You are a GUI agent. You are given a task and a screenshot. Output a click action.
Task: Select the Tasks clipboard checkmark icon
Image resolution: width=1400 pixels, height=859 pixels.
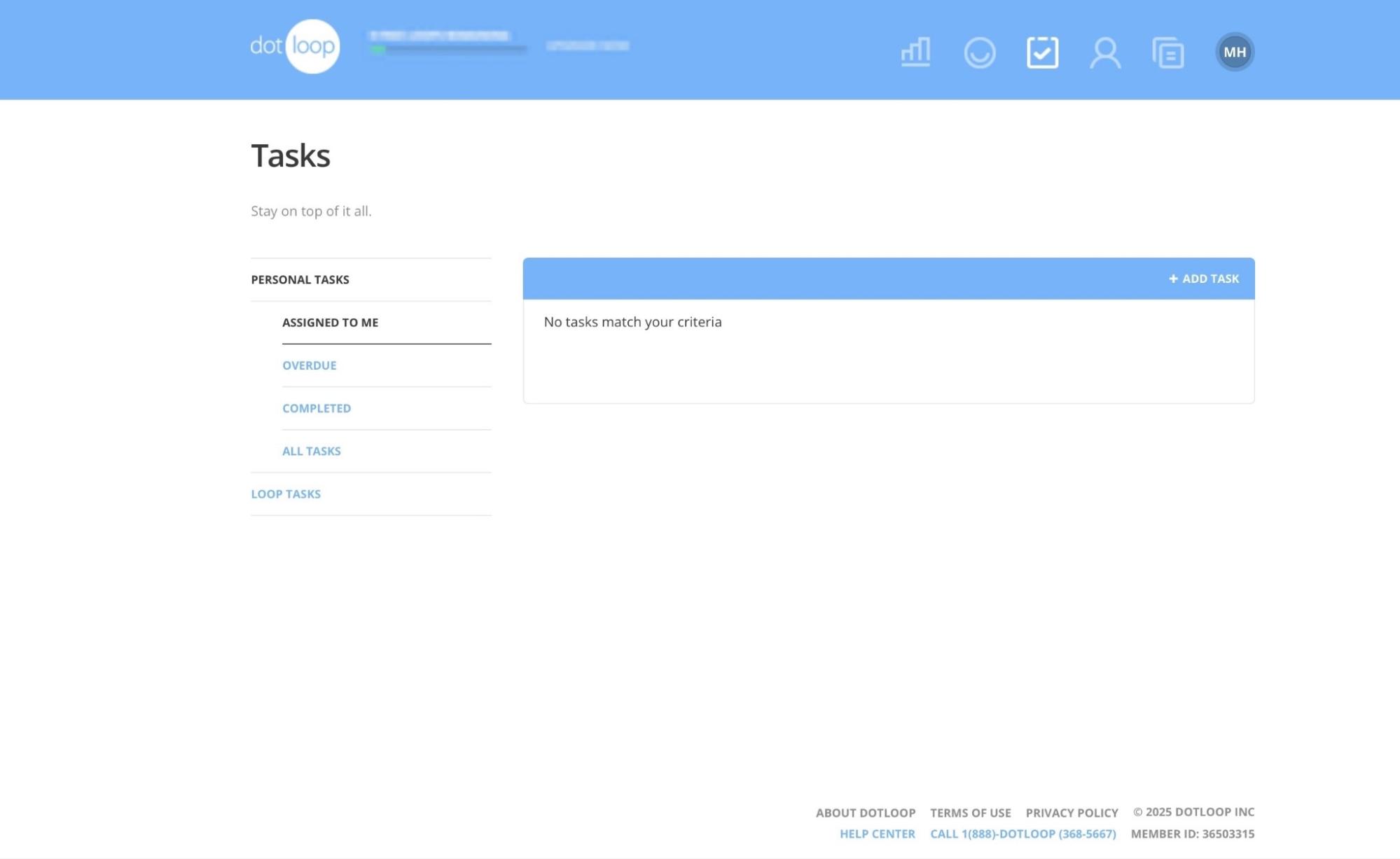(x=1042, y=52)
